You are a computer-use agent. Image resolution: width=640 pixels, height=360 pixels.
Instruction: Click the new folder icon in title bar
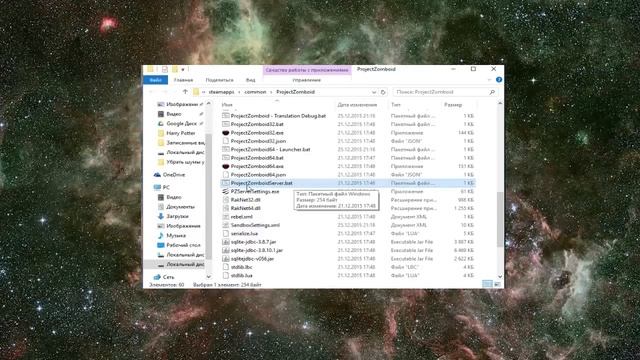click(x=175, y=69)
